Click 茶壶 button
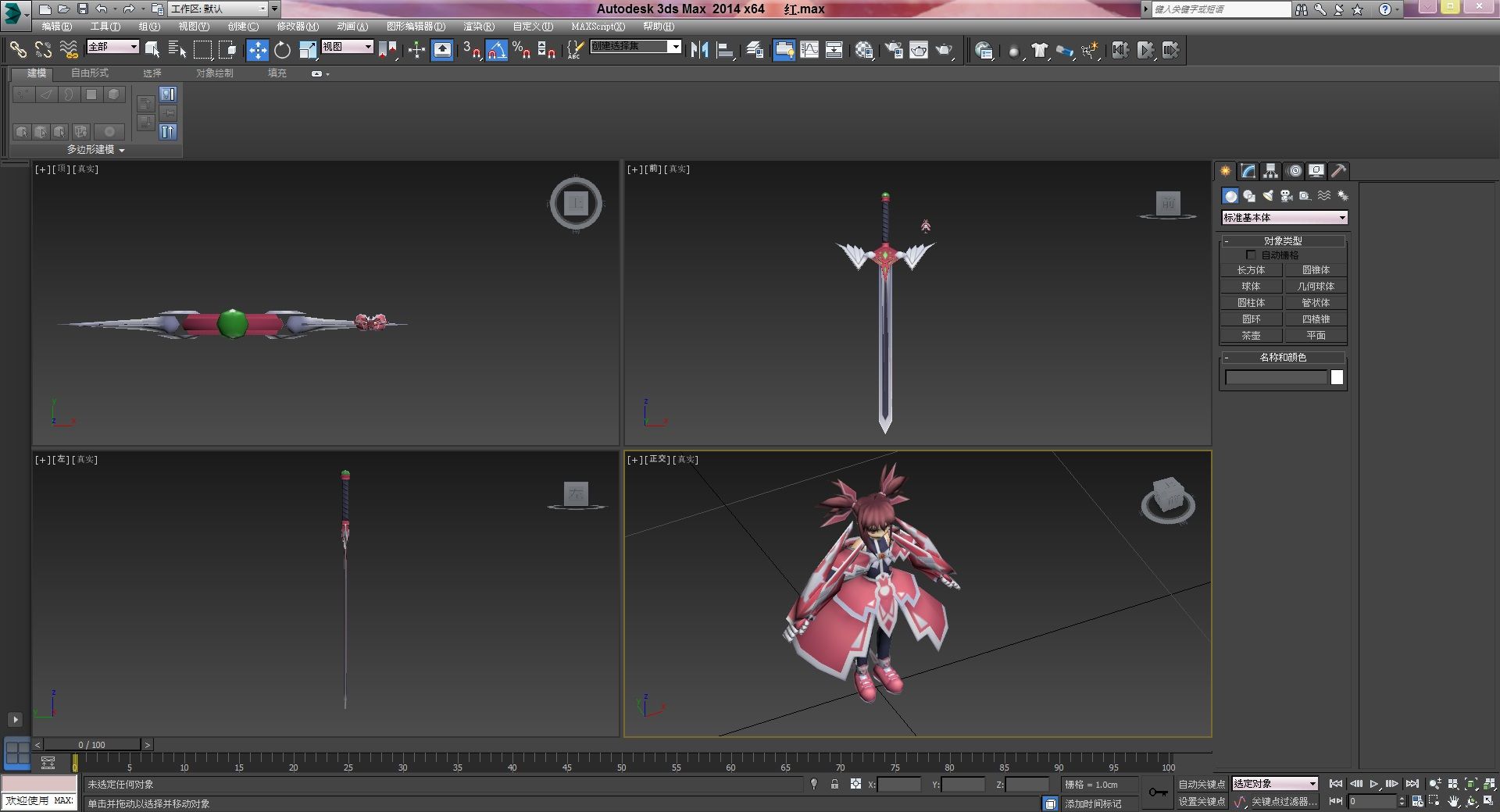 [x=1251, y=336]
